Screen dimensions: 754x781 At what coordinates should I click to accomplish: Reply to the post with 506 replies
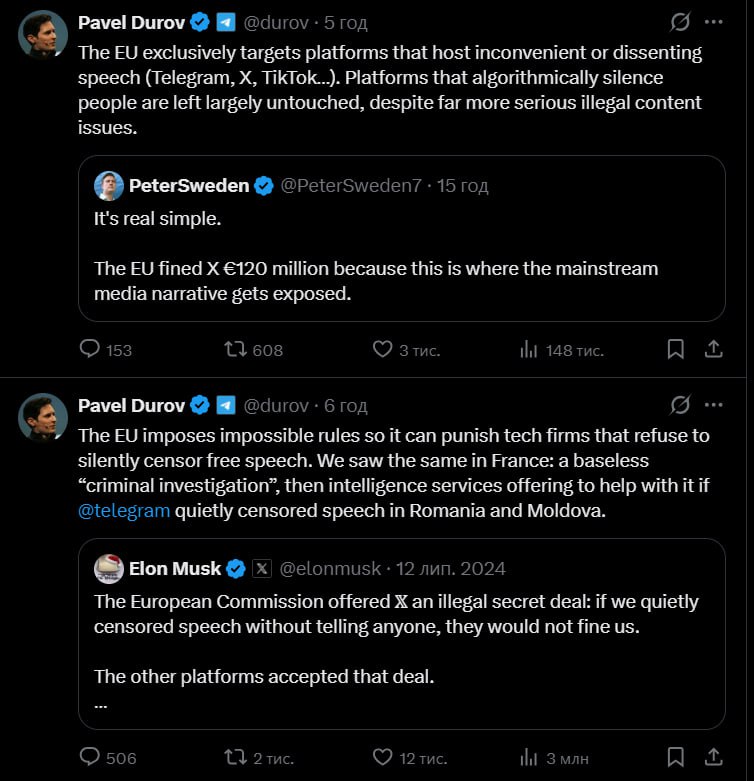pos(90,757)
